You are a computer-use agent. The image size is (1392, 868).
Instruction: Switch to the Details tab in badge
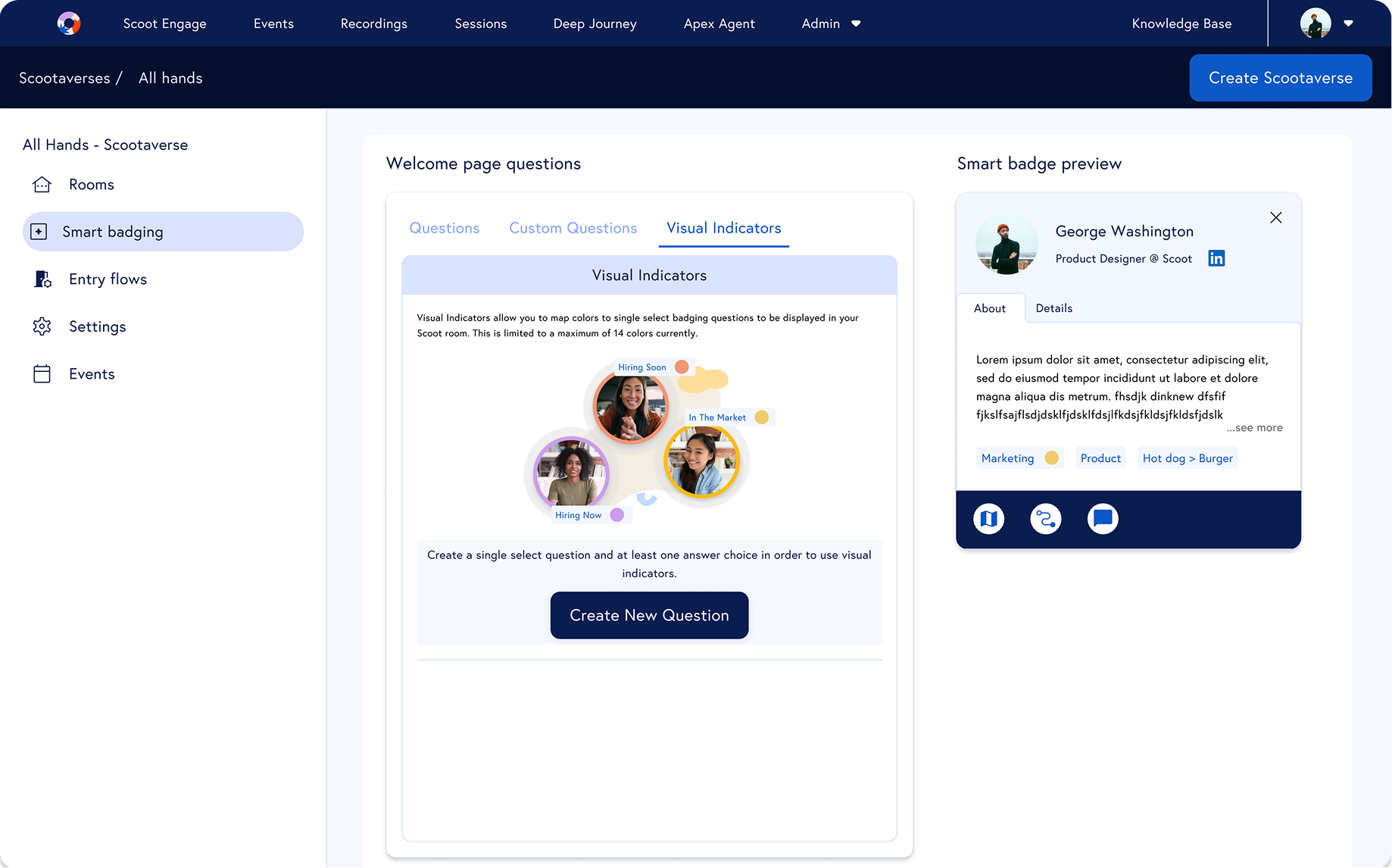click(1053, 308)
